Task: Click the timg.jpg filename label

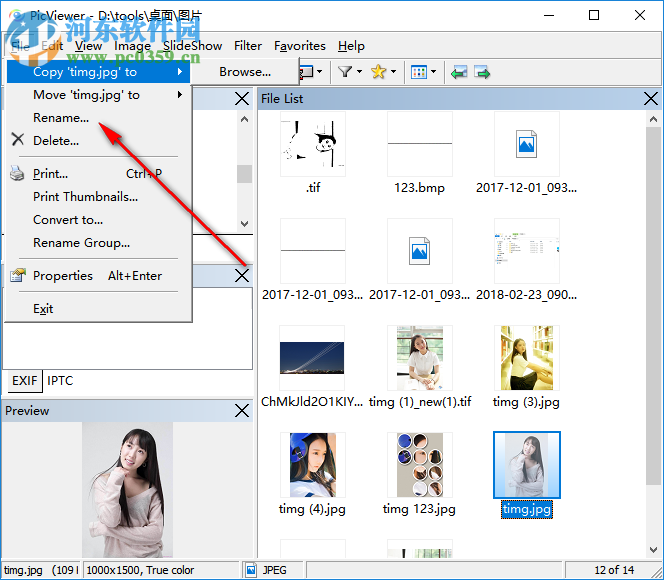Action: tap(527, 509)
